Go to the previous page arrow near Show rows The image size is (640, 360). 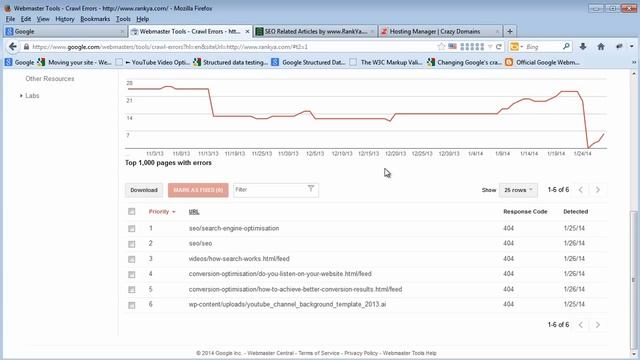pyautogui.click(x=581, y=190)
